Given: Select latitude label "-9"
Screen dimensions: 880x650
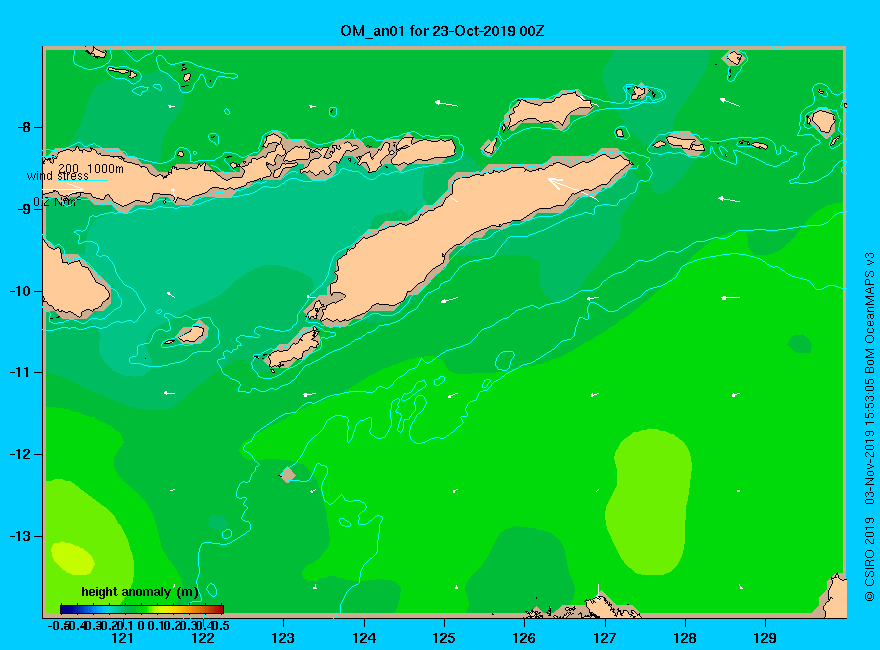Looking at the screenshot, I should 22,209.
